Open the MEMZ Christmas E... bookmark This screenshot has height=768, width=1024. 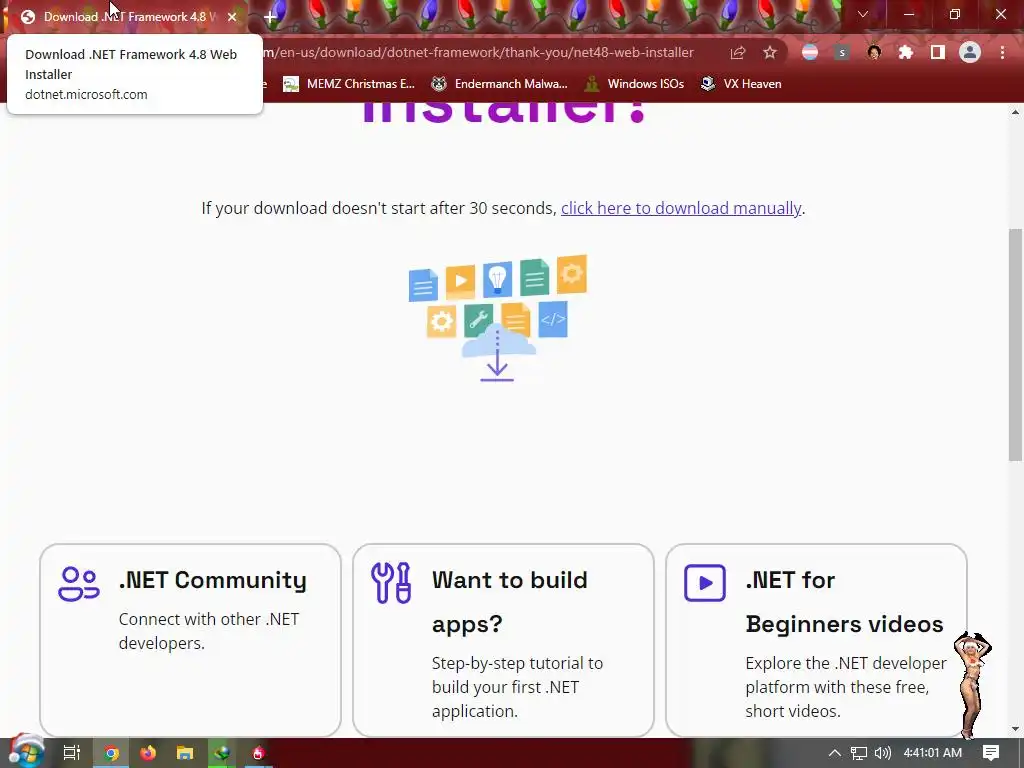tap(349, 84)
